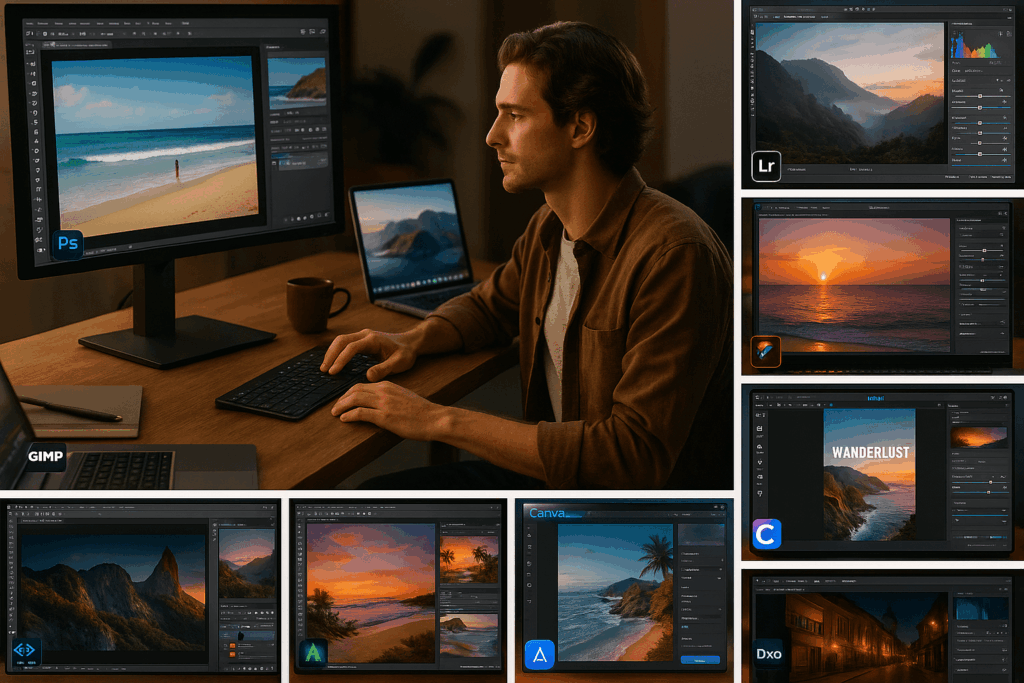Select the document tab above Photoshop's beach canvas
The height and width of the screenshot is (683, 1024).
(x=75, y=45)
